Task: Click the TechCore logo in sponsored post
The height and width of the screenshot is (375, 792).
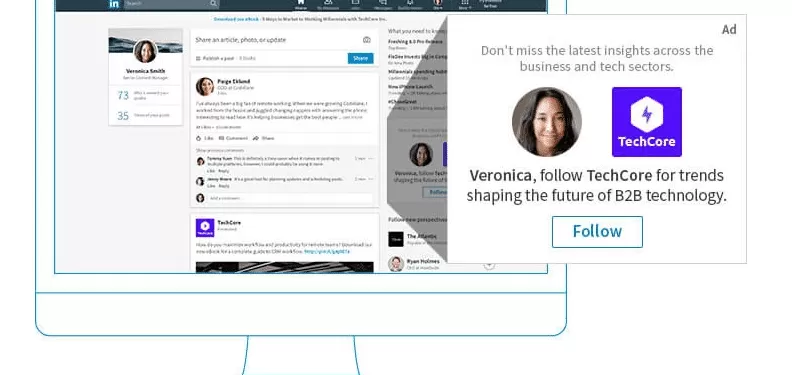Action: 205,228
